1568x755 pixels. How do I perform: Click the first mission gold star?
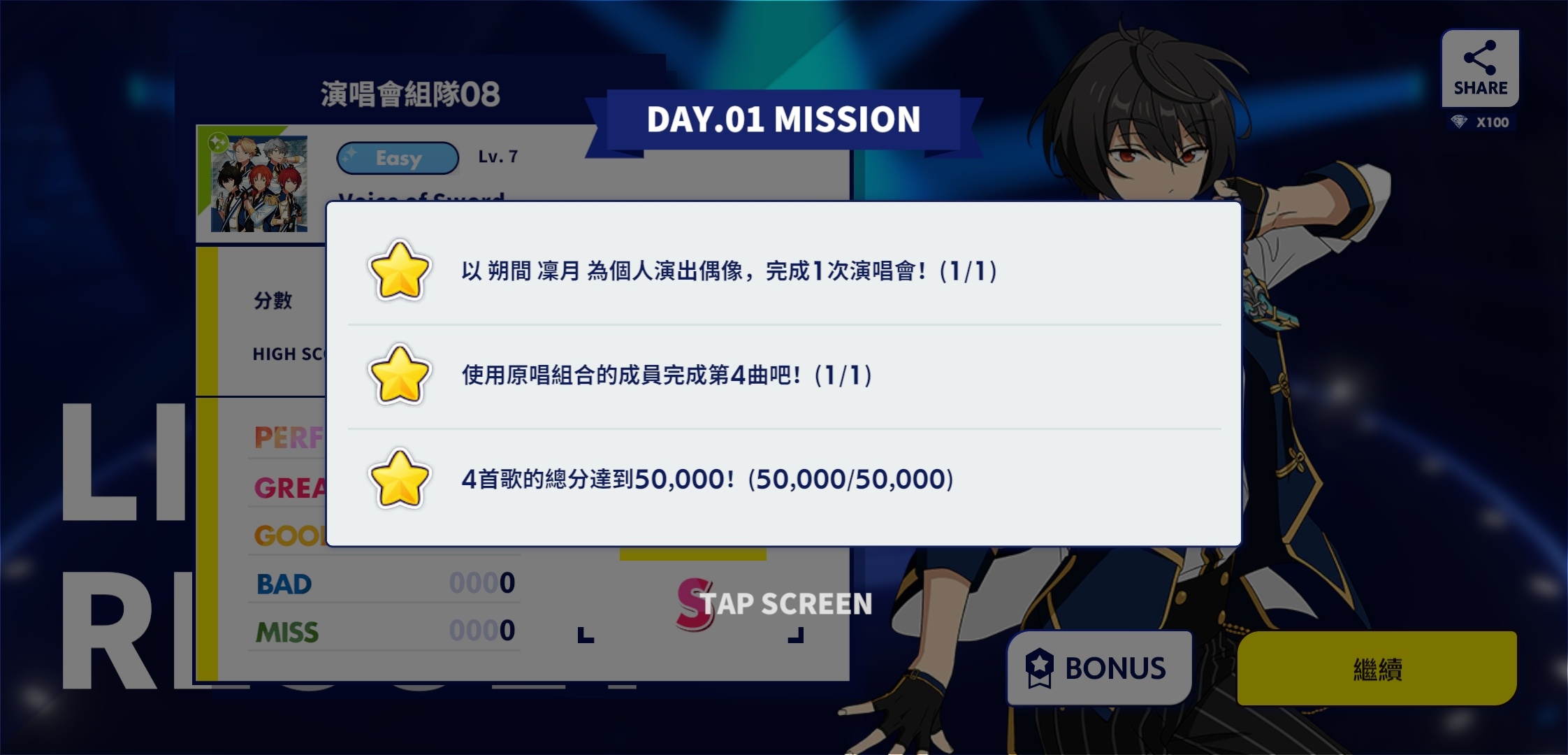399,271
